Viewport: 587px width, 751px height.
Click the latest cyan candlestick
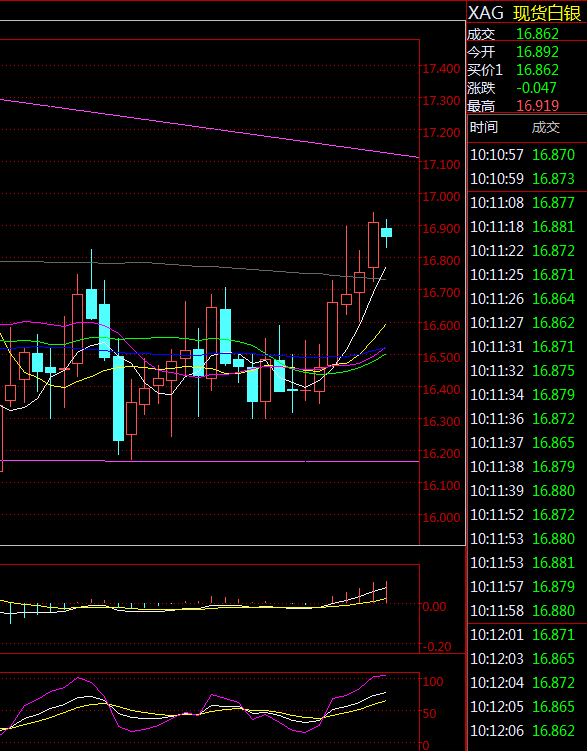click(x=386, y=233)
